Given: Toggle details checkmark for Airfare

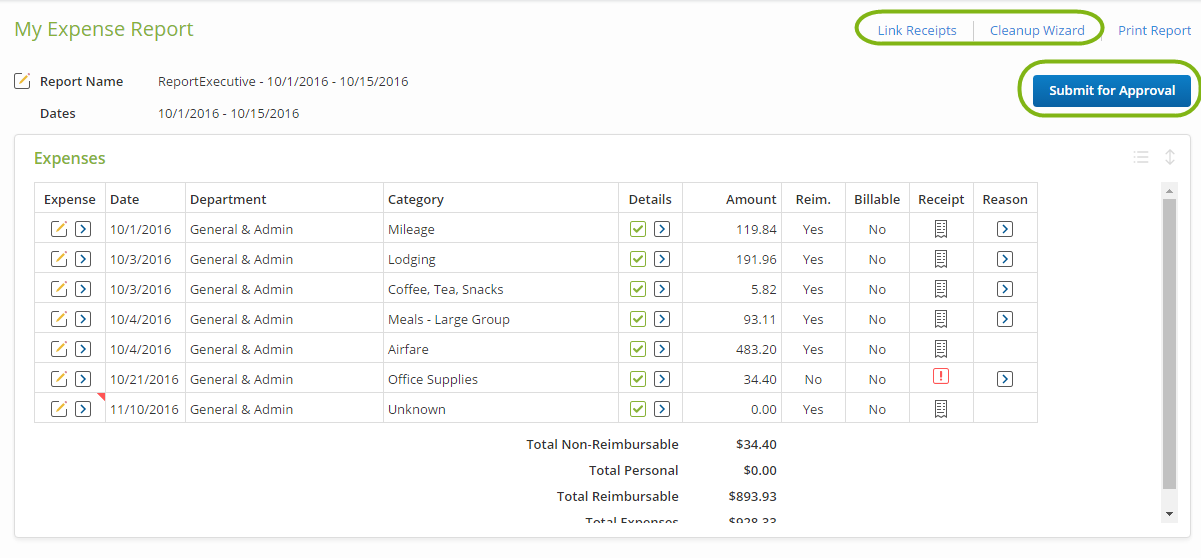Looking at the screenshot, I should pyautogui.click(x=638, y=349).
